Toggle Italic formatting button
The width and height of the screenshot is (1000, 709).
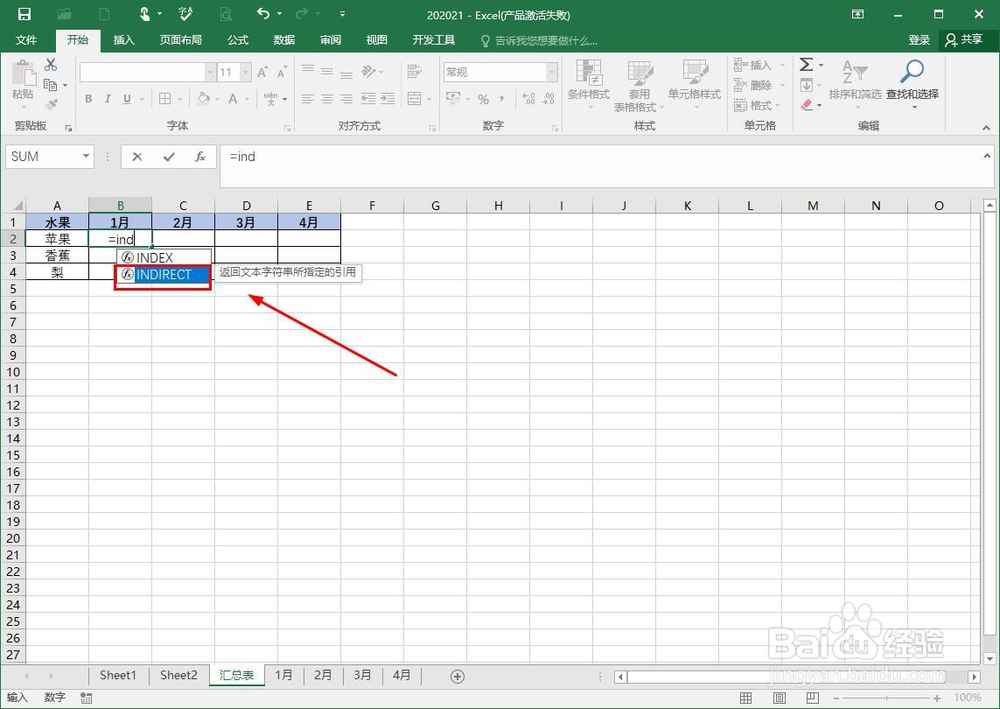(x=108, y=99)
